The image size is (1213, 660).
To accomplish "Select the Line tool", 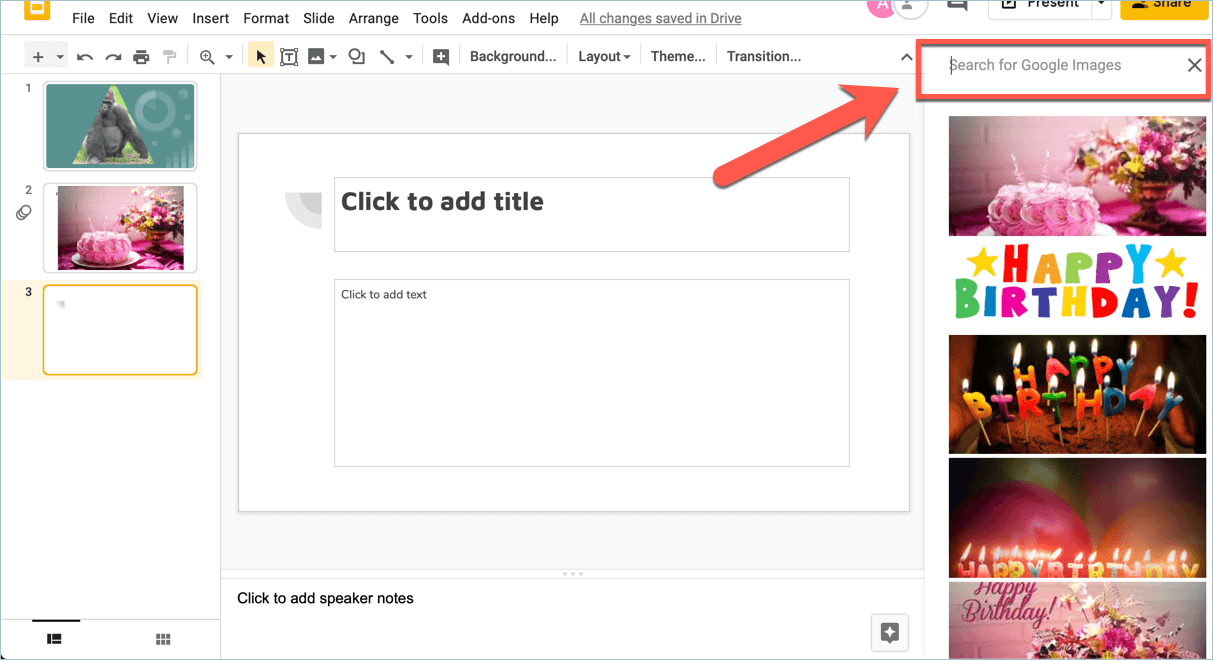I will 388,56.
